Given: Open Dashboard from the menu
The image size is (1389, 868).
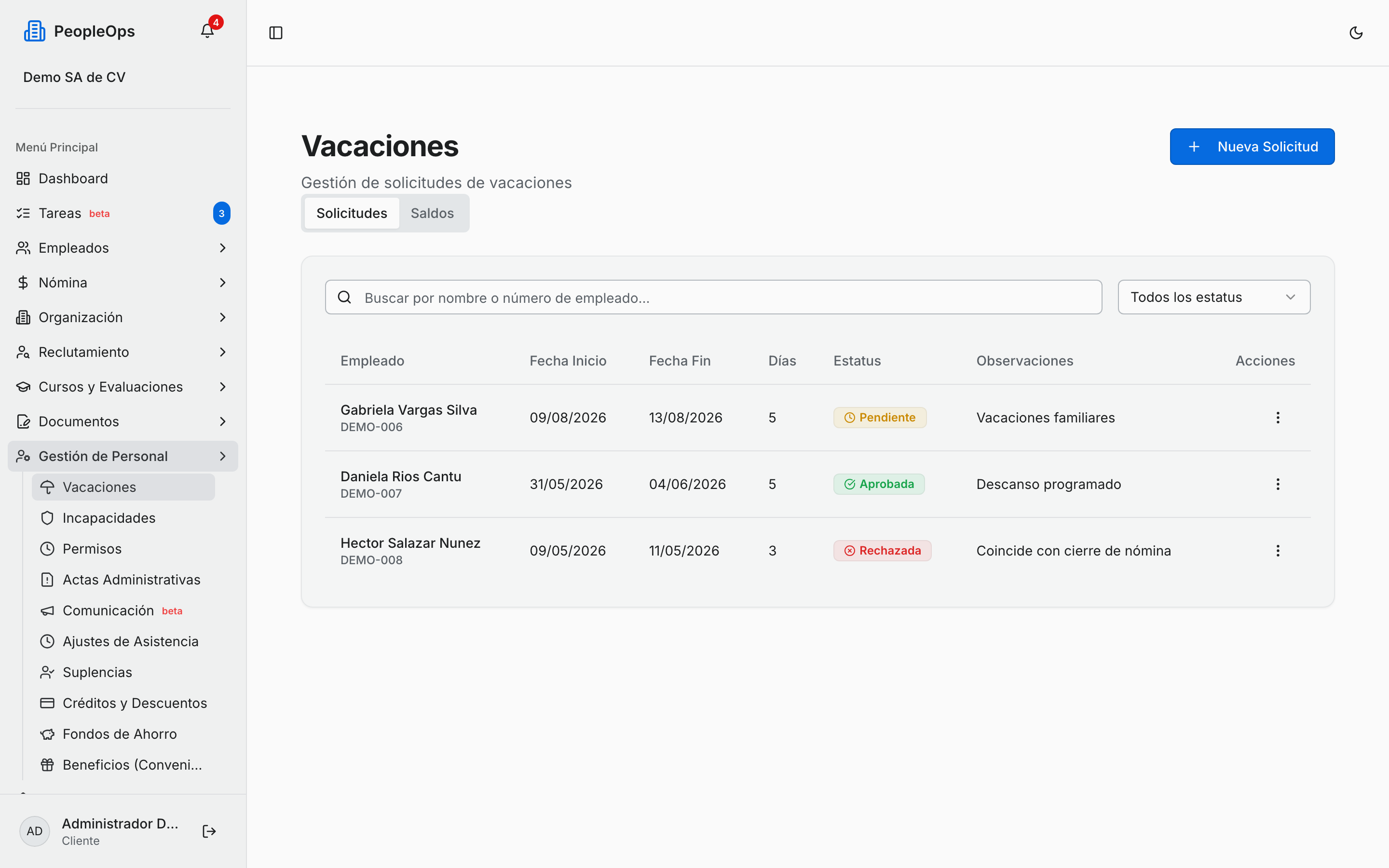Looking at the screenshot, I should click(123, 178).
